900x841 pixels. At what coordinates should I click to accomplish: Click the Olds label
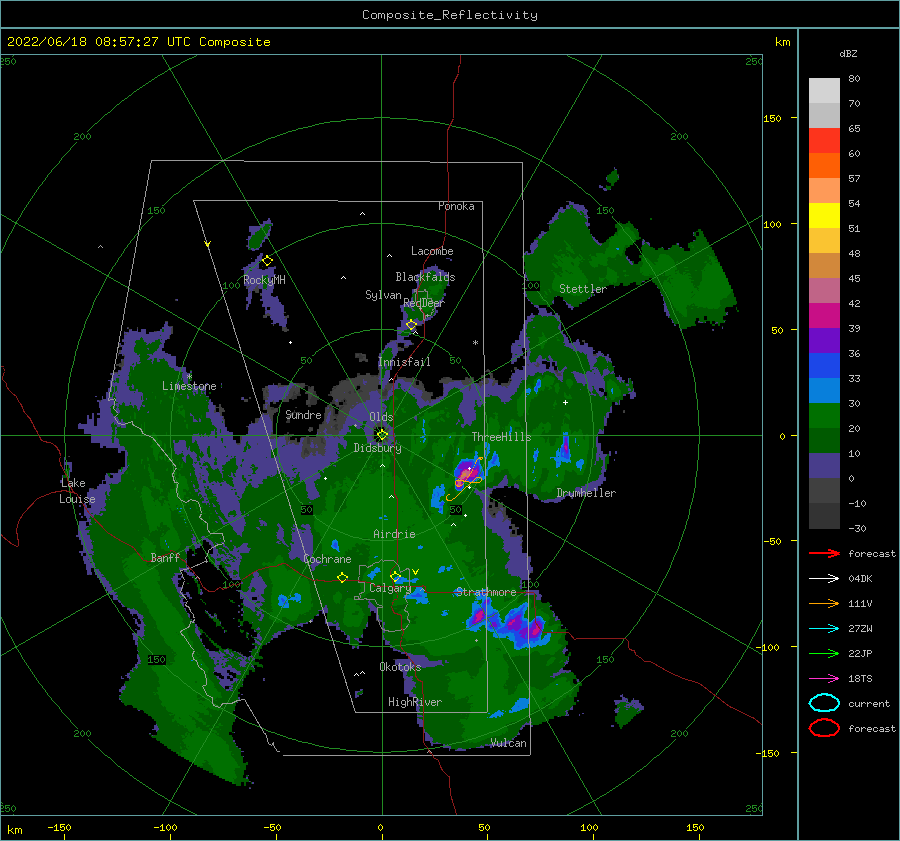coord(381,417)
